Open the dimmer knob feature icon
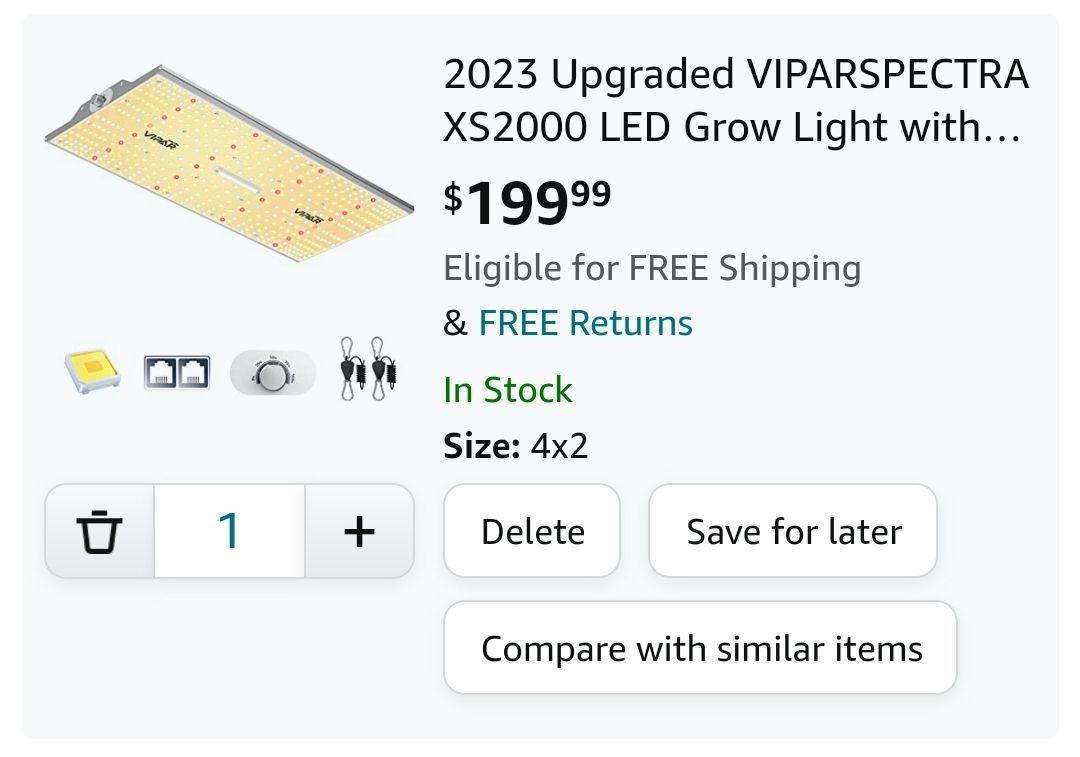This screenshot has width=1080, height=757. pyautogui.click(x=272, y=373)
